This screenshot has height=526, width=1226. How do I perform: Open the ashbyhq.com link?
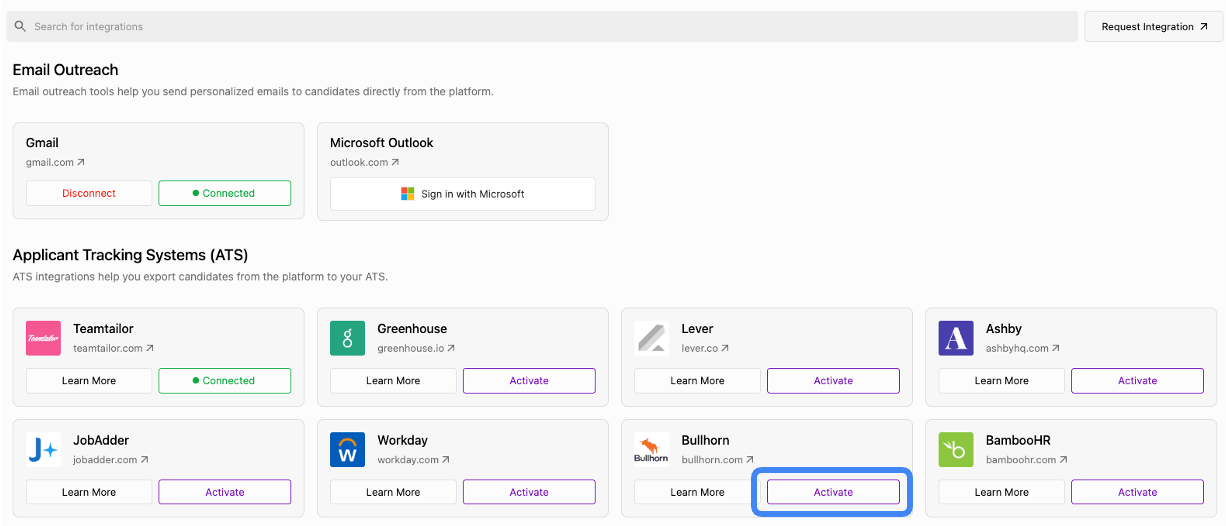(x=1023, y=348)
